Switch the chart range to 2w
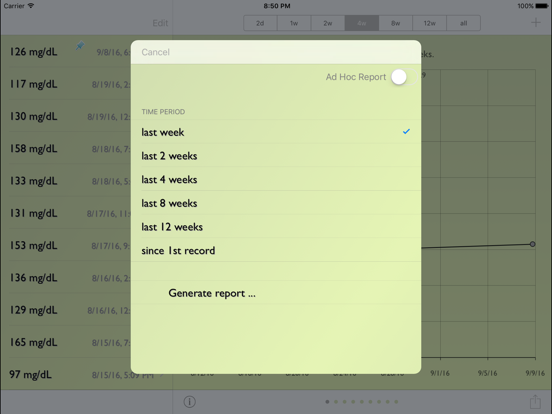552x414 pixels. coord(328,23)
